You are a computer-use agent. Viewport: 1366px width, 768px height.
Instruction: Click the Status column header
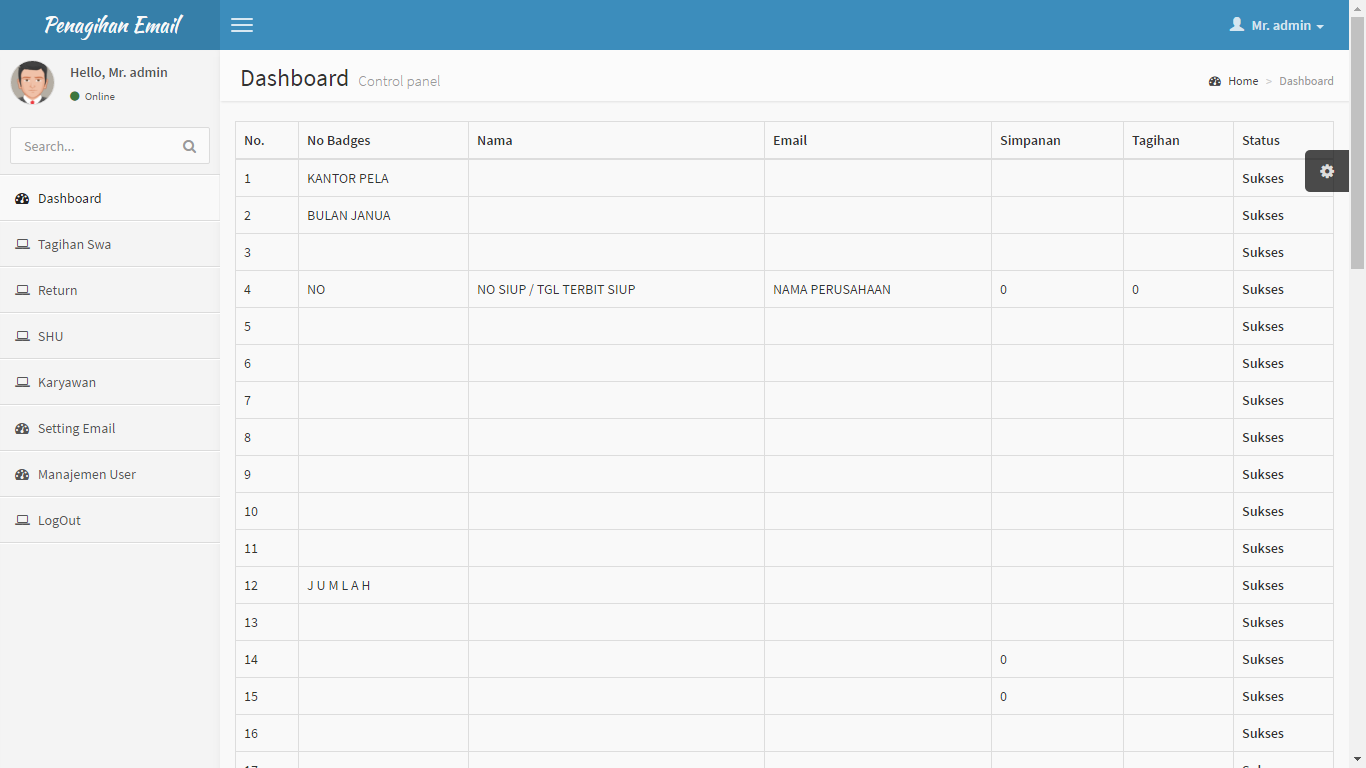click(1260, 141)
